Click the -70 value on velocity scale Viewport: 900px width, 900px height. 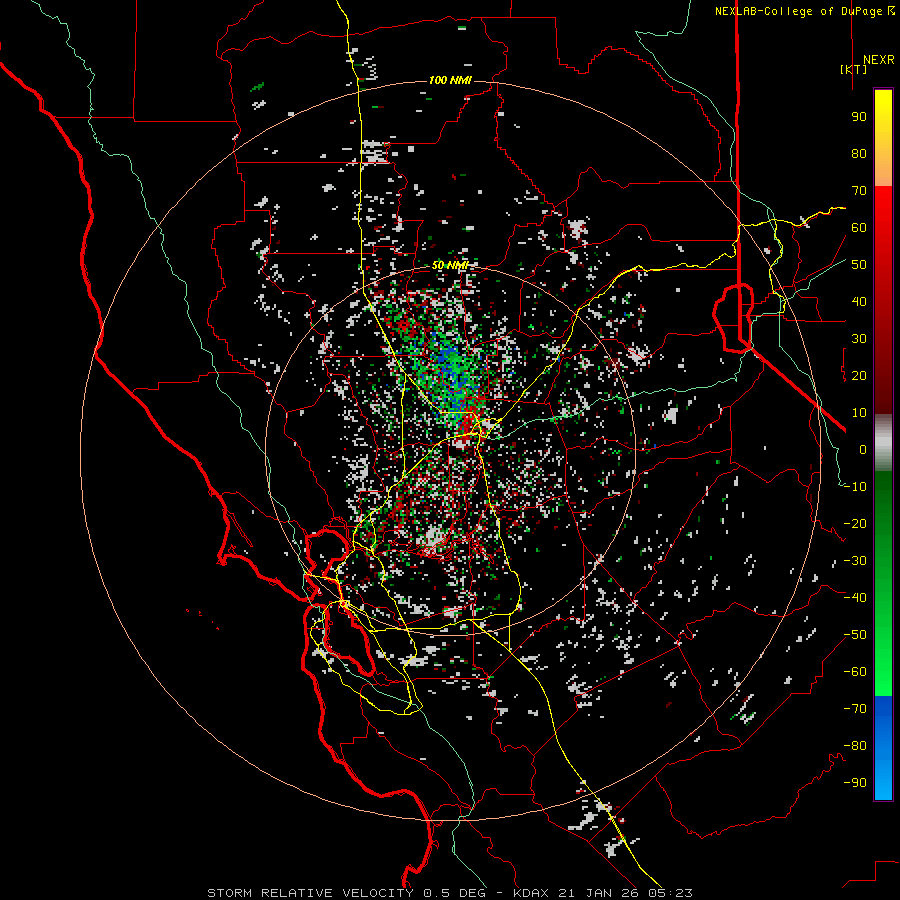click(x=855, y=709)
